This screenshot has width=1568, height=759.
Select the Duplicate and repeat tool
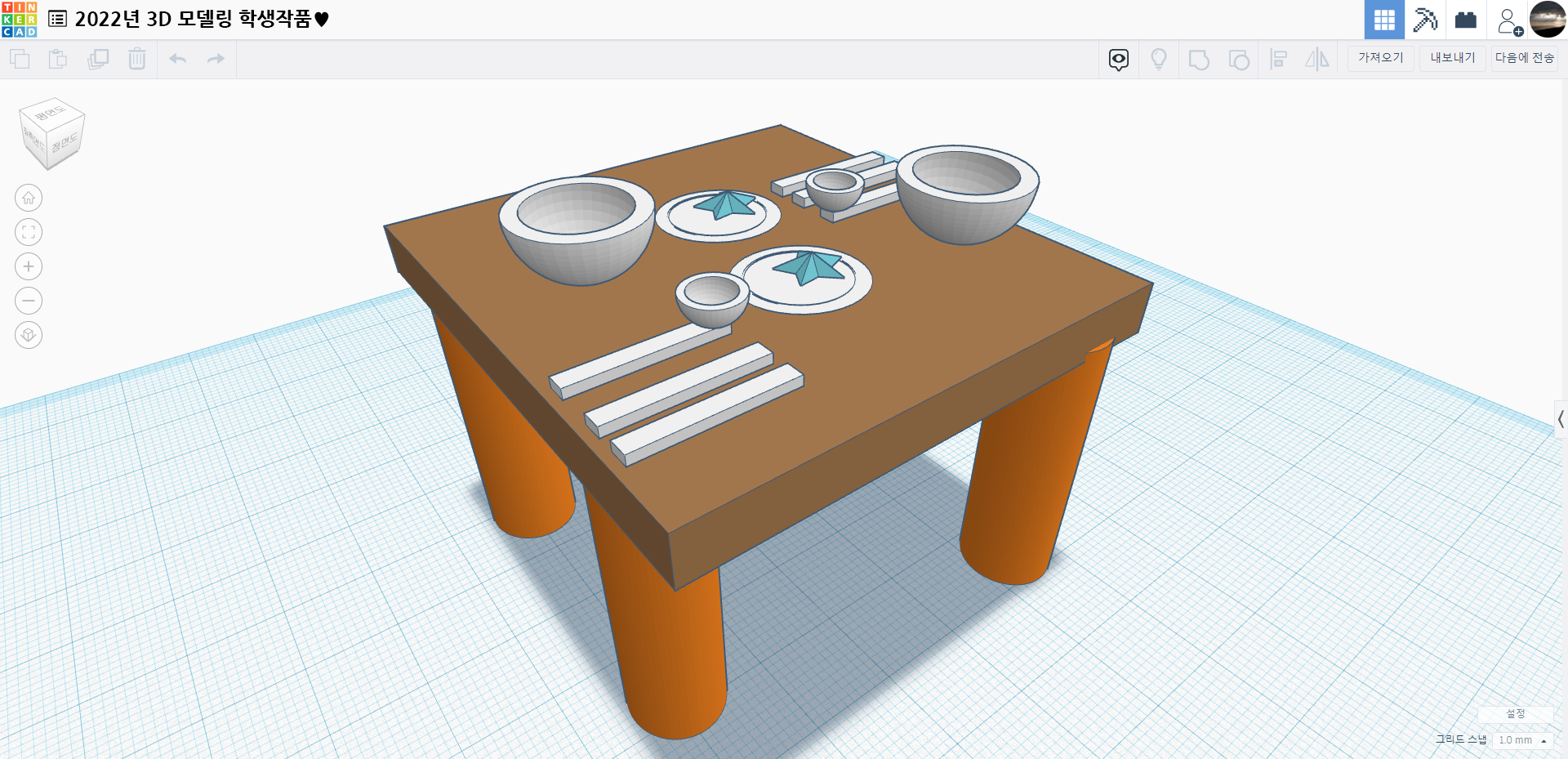98,59
